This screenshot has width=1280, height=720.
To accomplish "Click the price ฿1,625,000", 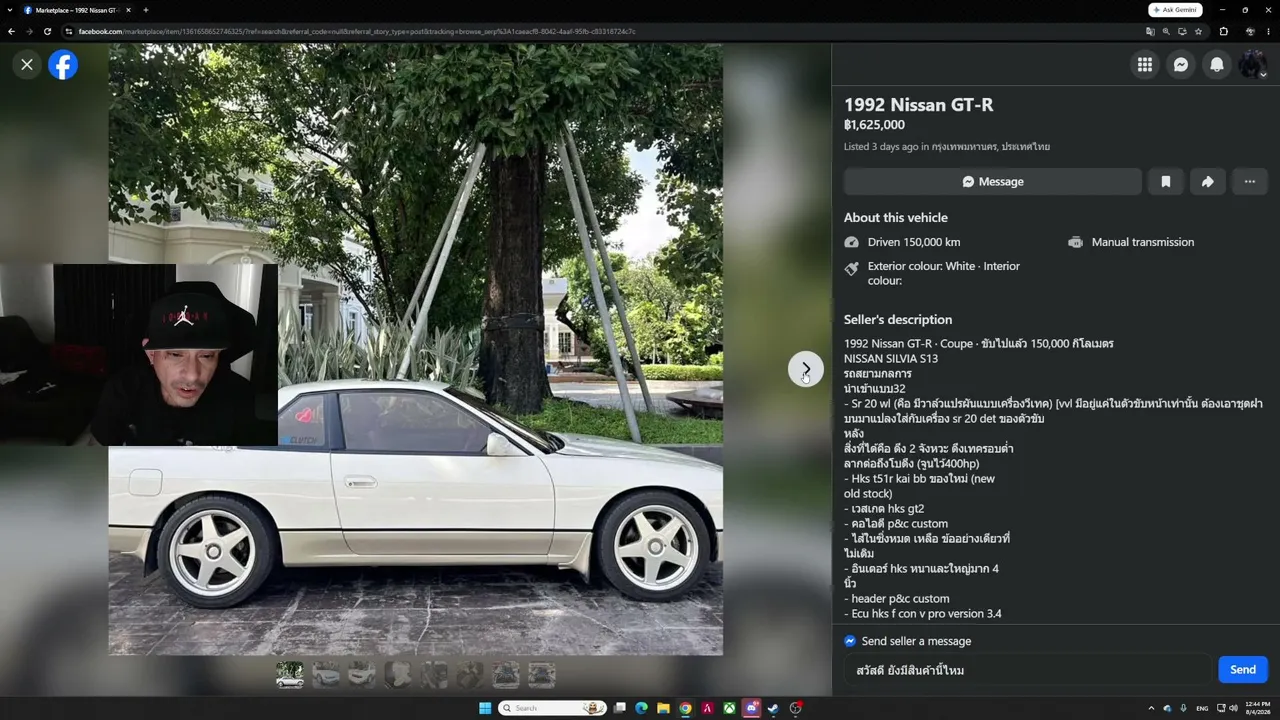I will click(x=874, y=125).
